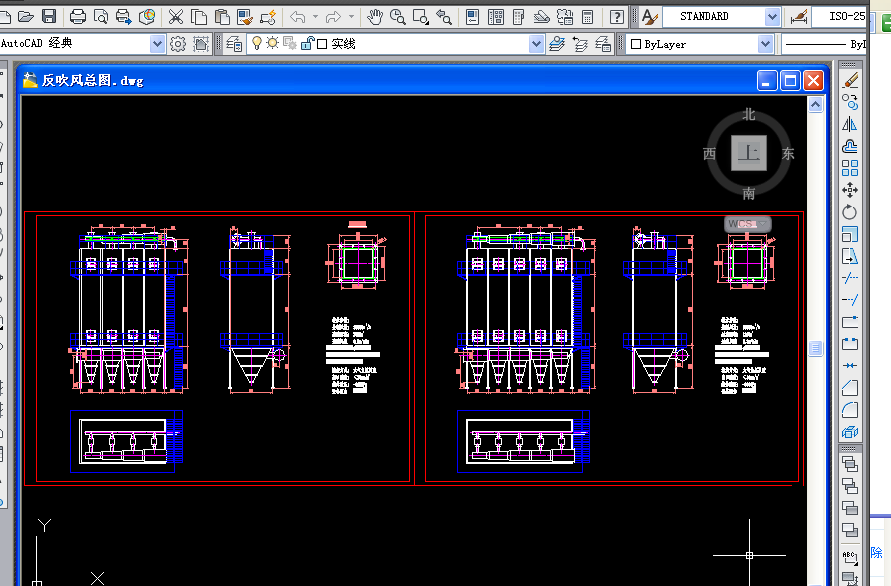The width and height of the screenshot is (891, 586).
Task: Click the Help question mark button
Action: (x=617, y=16)
